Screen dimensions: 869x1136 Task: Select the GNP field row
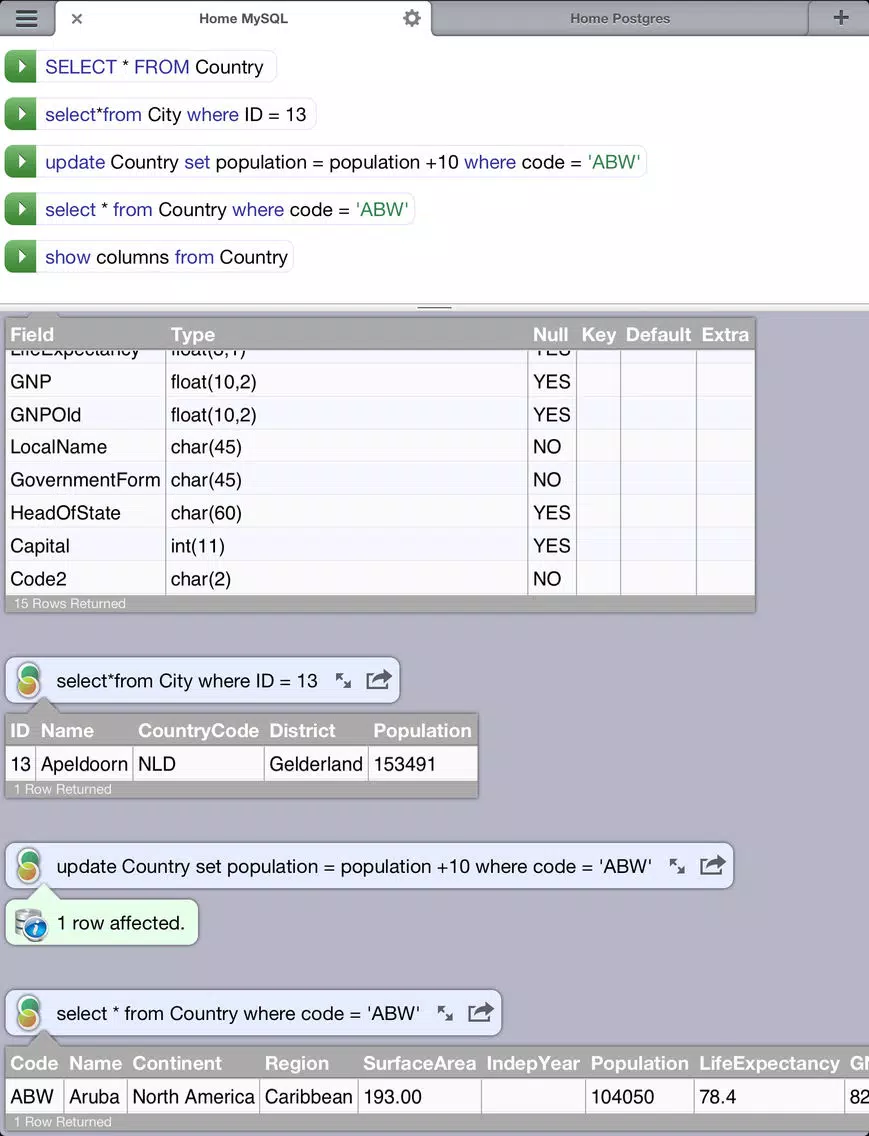tap(380, 382)
